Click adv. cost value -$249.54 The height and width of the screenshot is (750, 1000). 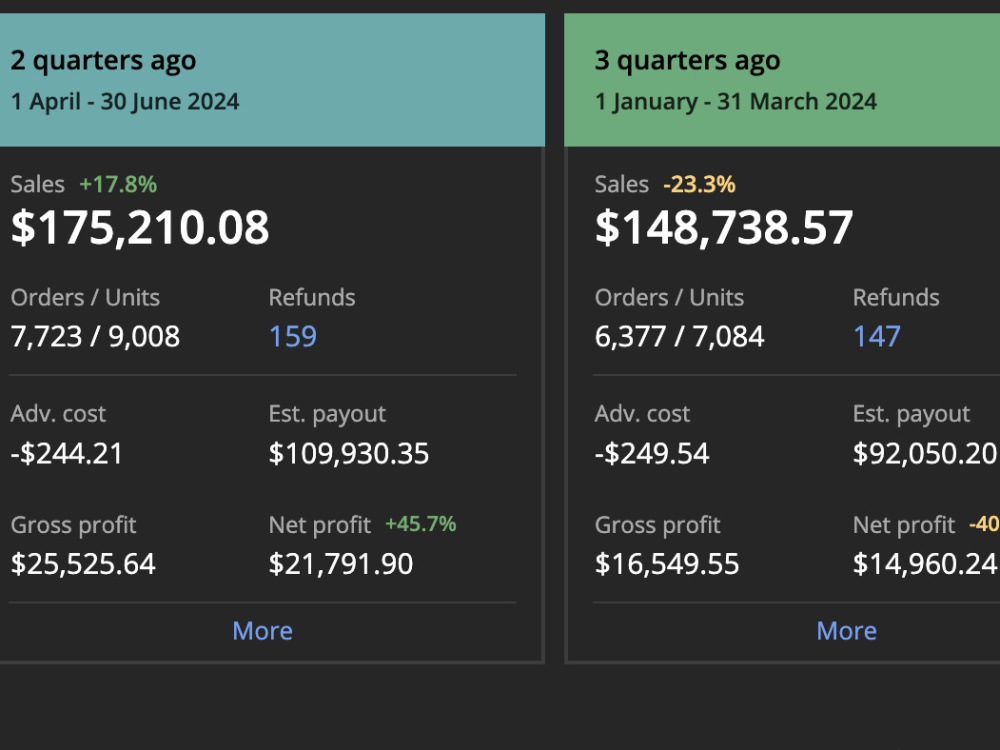pyautogui.click(x=651, y=453)
